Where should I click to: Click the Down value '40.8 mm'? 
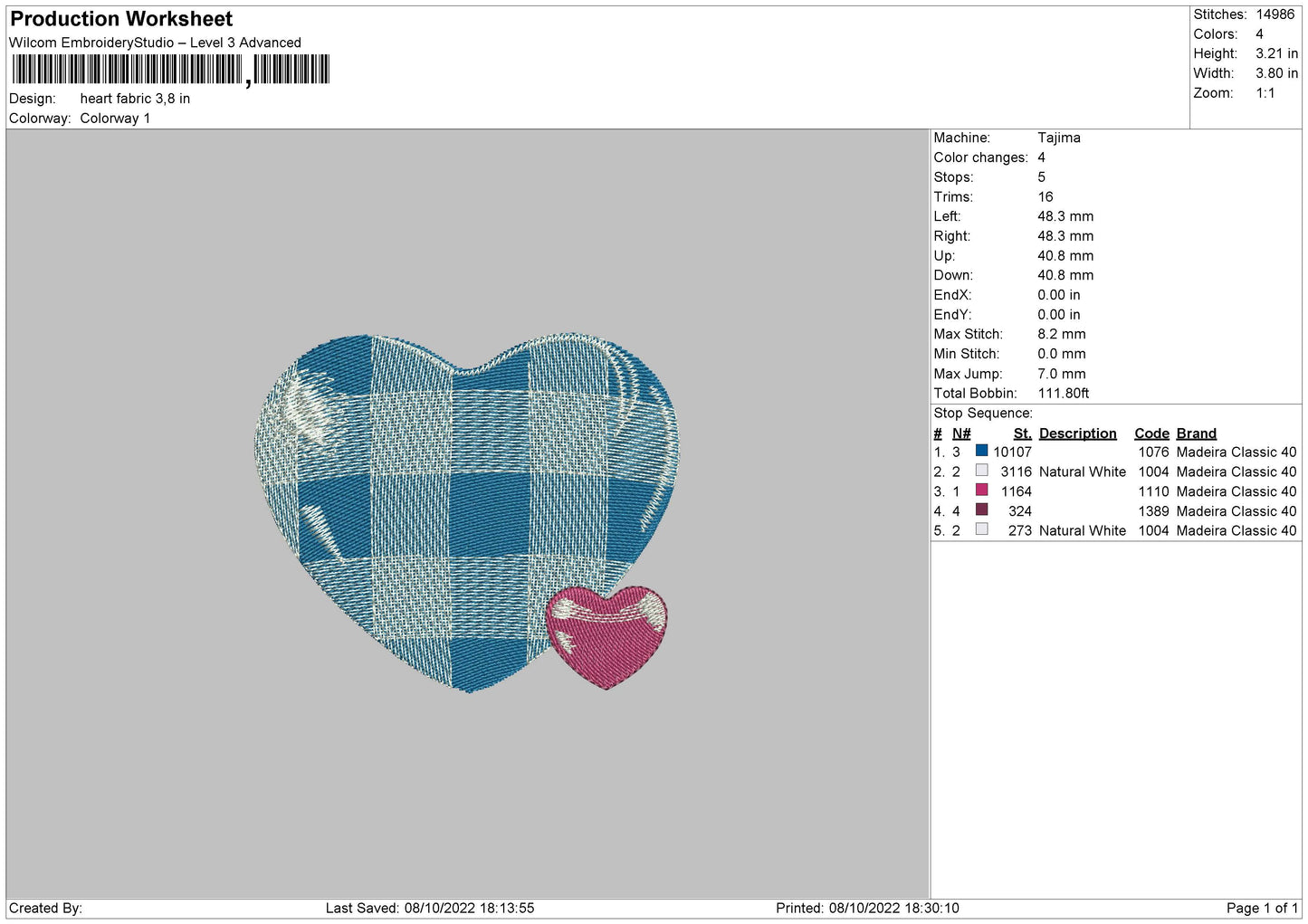pos(1065,275)
